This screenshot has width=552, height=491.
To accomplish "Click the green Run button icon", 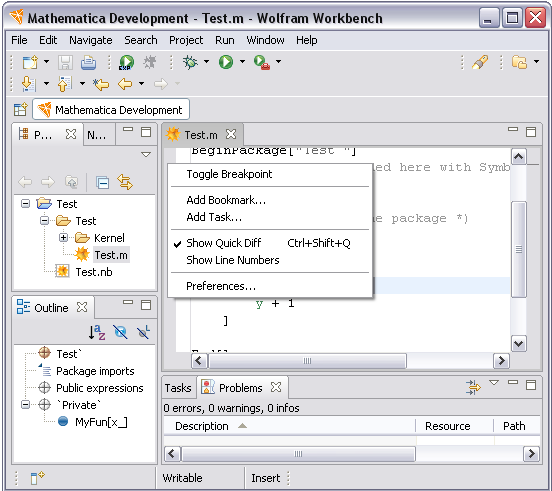I will click(226, 62).
